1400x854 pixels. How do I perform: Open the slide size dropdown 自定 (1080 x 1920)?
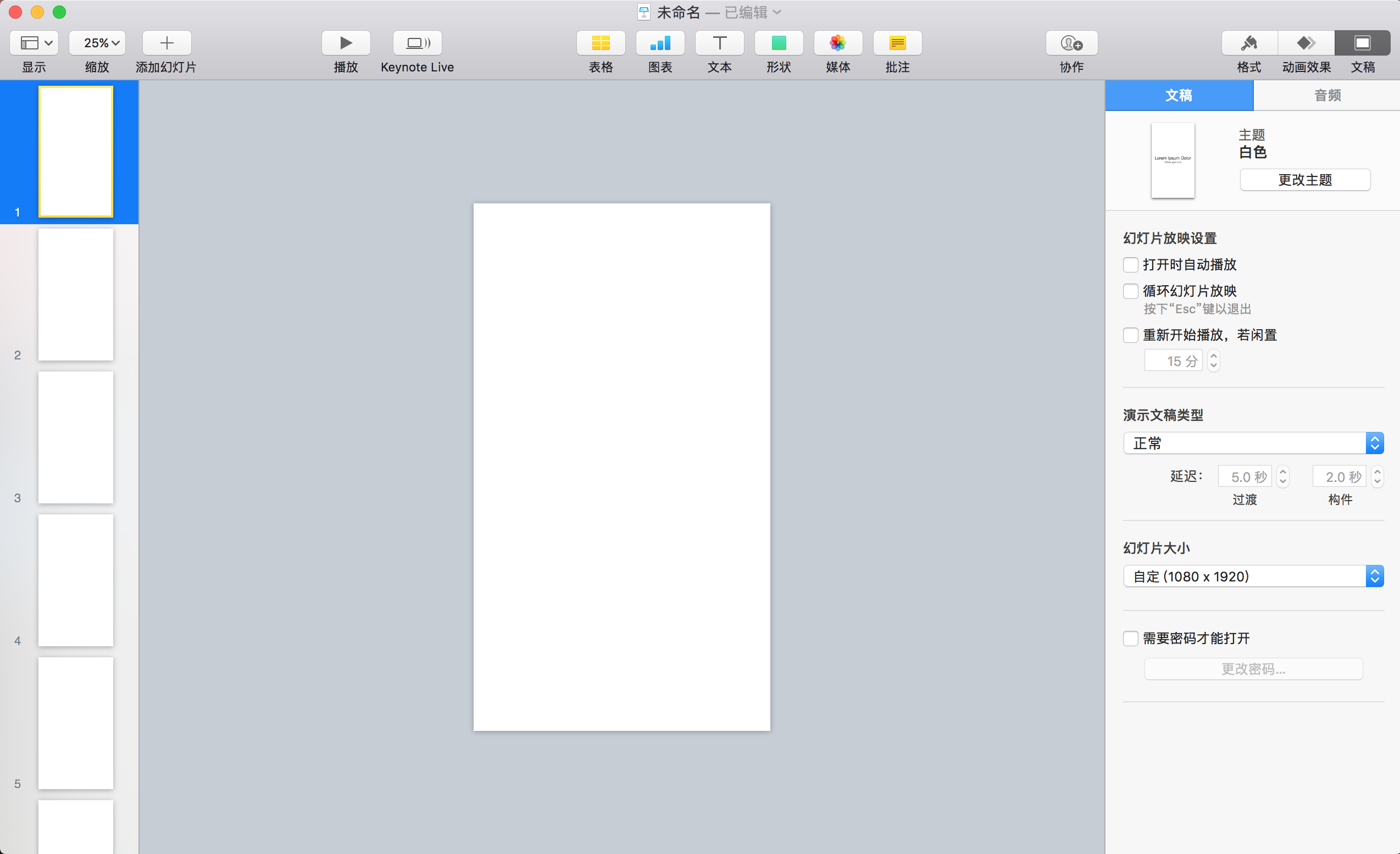(x=1253, y=576)
